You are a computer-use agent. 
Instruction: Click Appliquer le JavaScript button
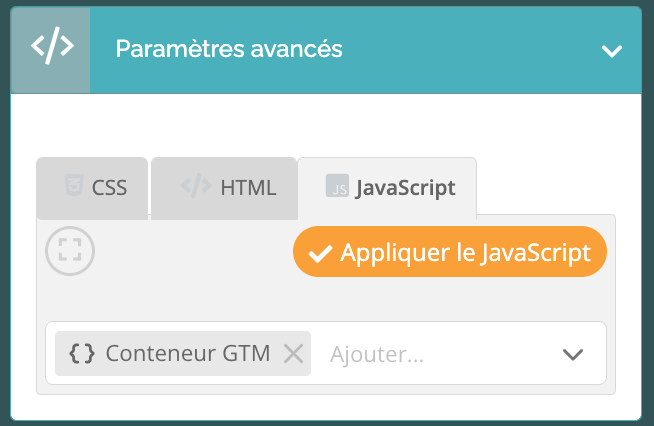tap(450, 252)
